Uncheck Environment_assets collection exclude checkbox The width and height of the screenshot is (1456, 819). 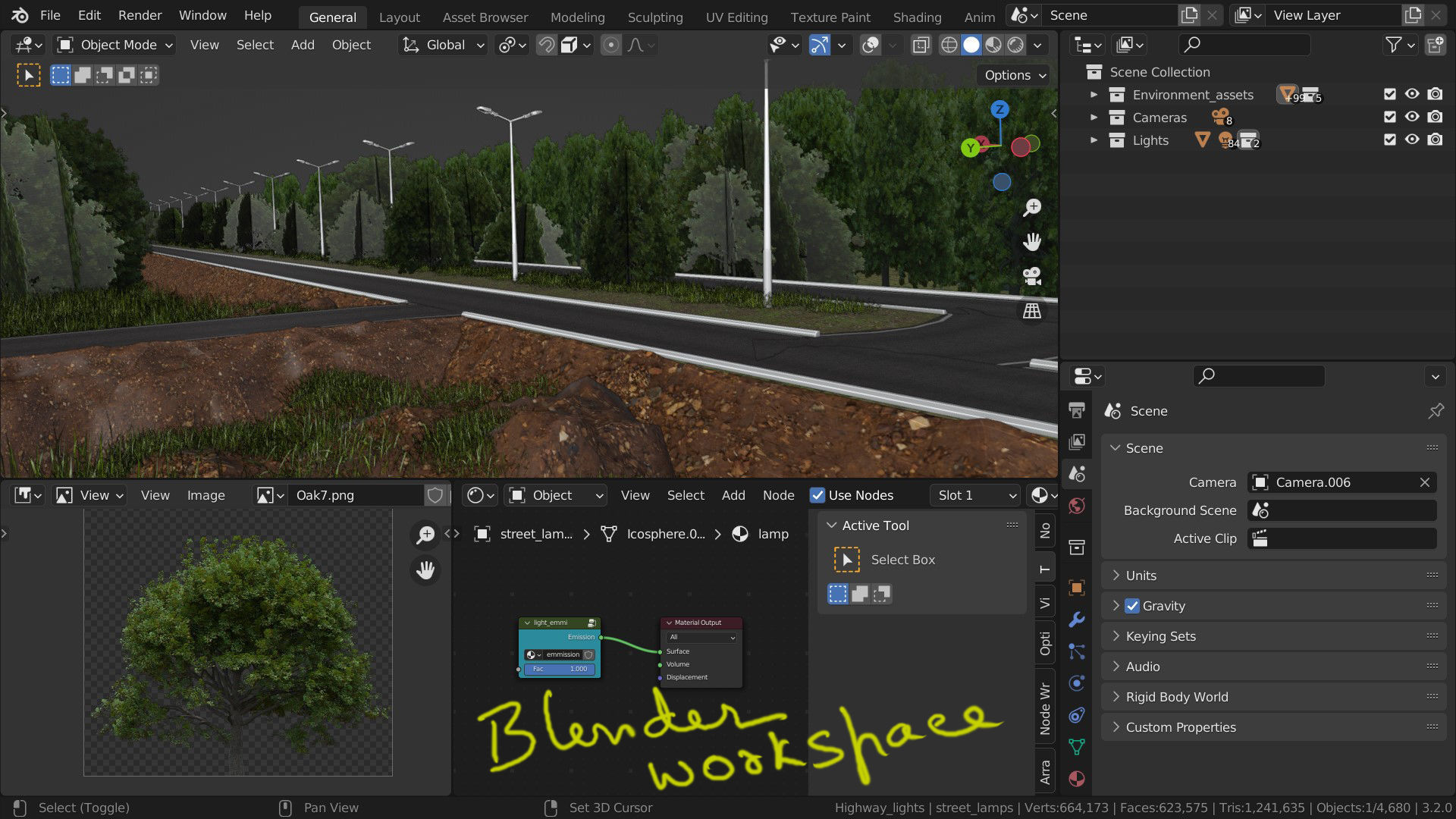click(x=1389, y=95)
